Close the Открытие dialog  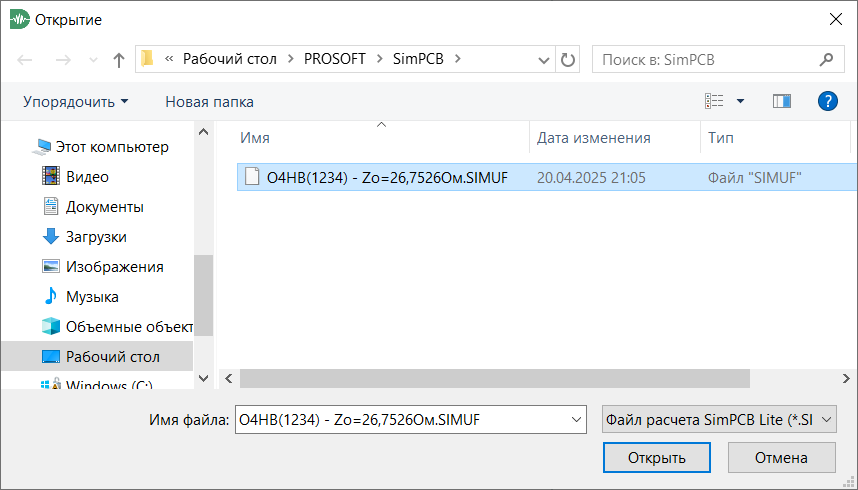pos(836,20)
